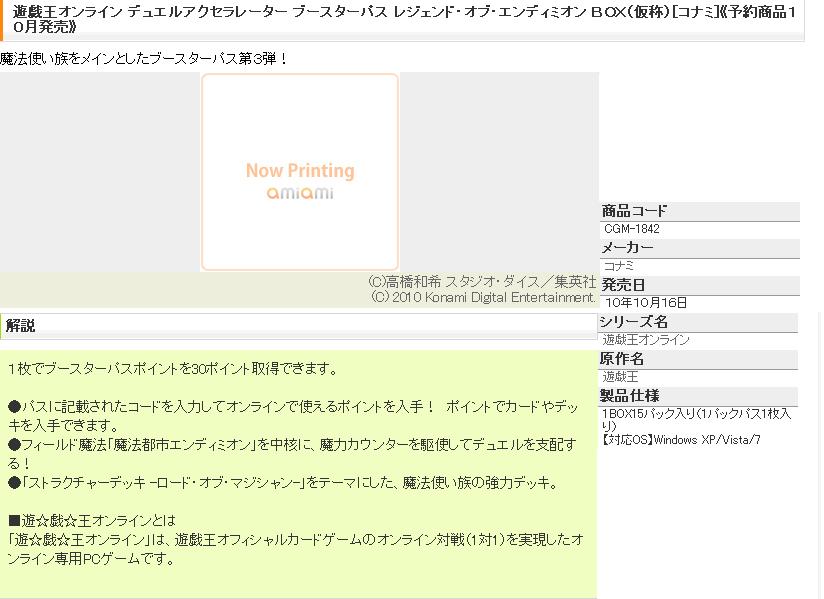Select product code value CGM-1842
The height and width of the screenshot is (599, 824).
click(x=631, y=229)
